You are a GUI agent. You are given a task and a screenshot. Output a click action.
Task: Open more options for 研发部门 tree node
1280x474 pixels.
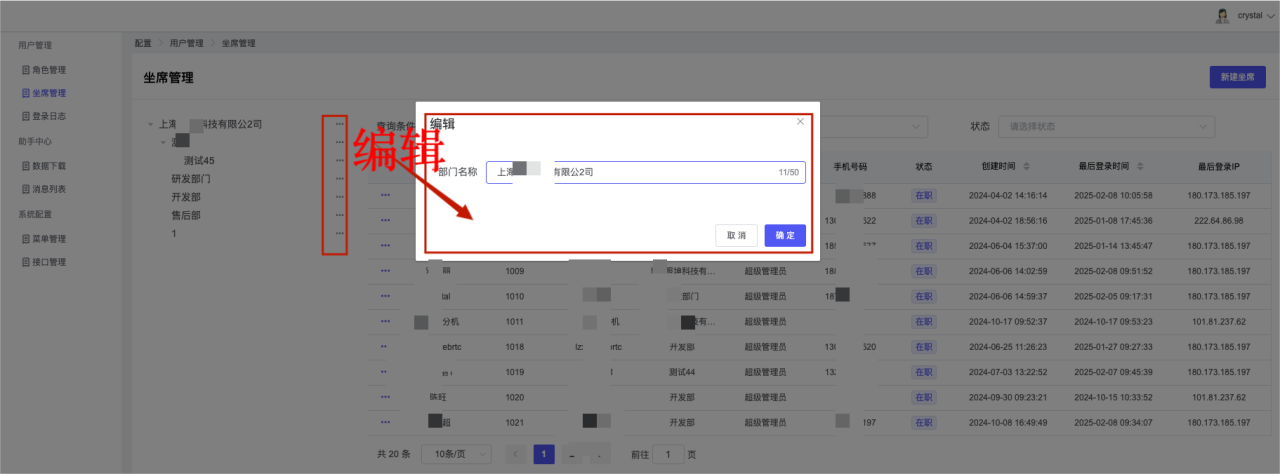click(340, 178)
